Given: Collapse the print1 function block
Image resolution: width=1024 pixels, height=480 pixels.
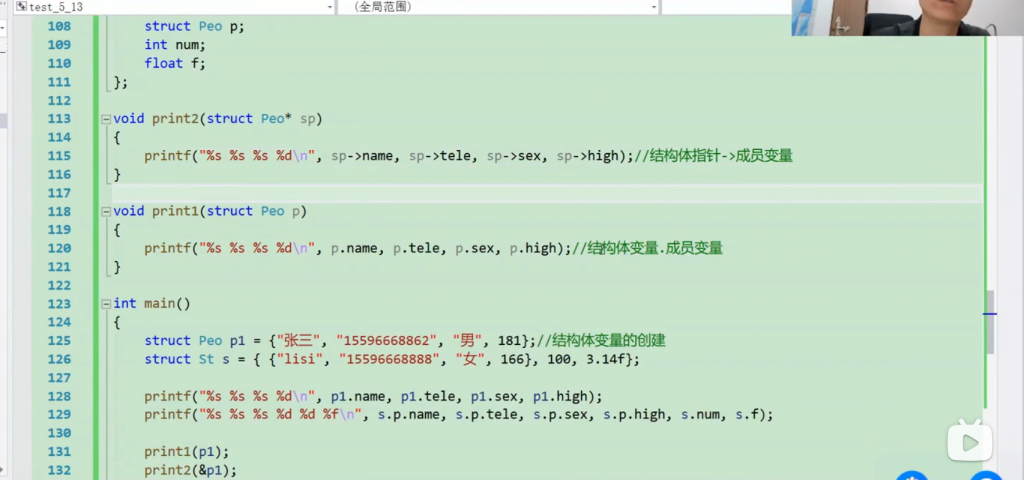Looking at the screenshot, I should pos(106,212).
